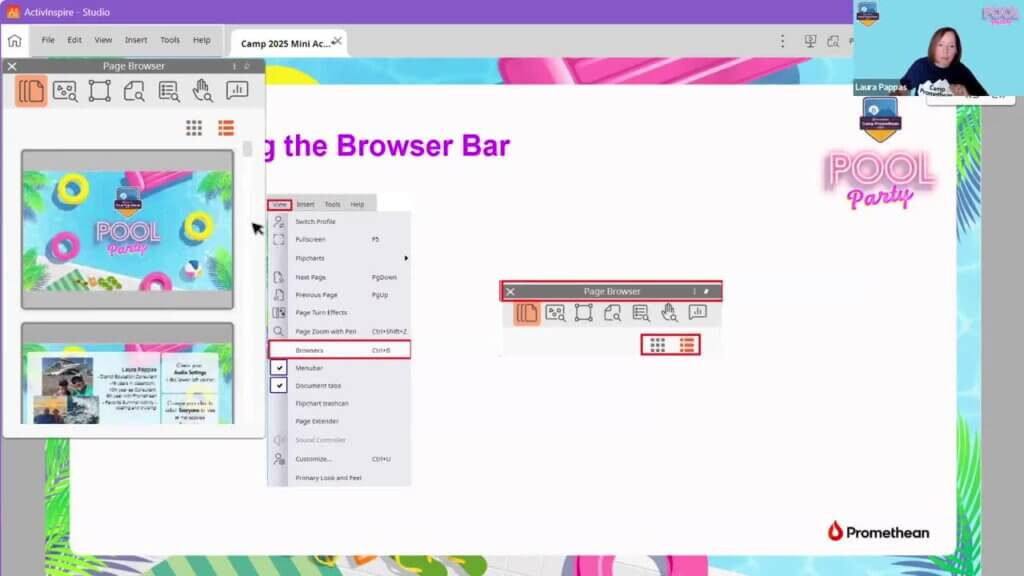Viewport: 1024px width, 576px height.
Task: Open the Insert menu
Action: pyautogui.click(x=136, y=40)
